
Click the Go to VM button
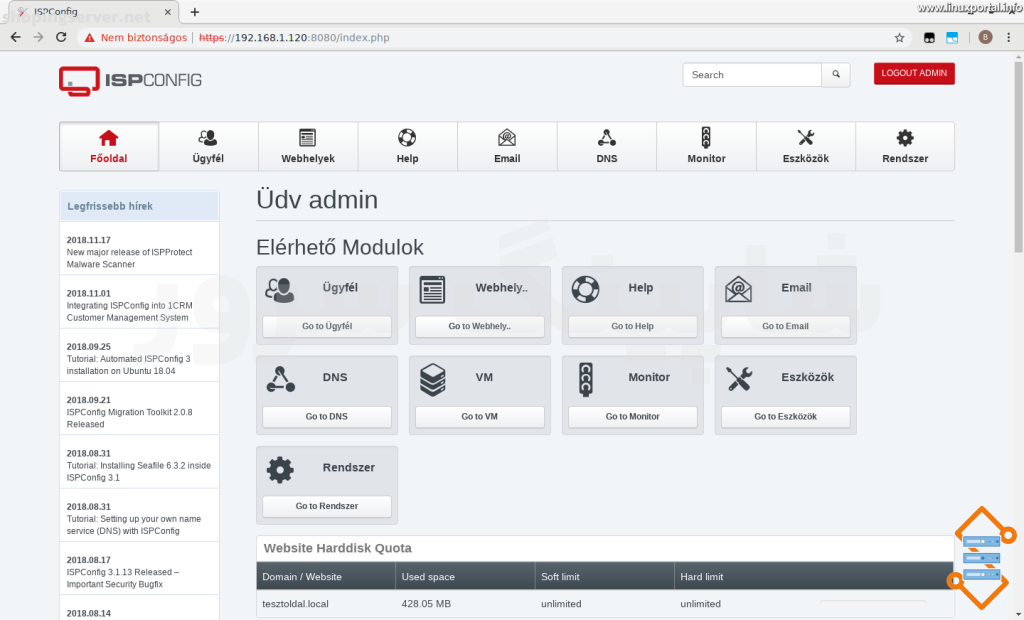click(480, 416)
